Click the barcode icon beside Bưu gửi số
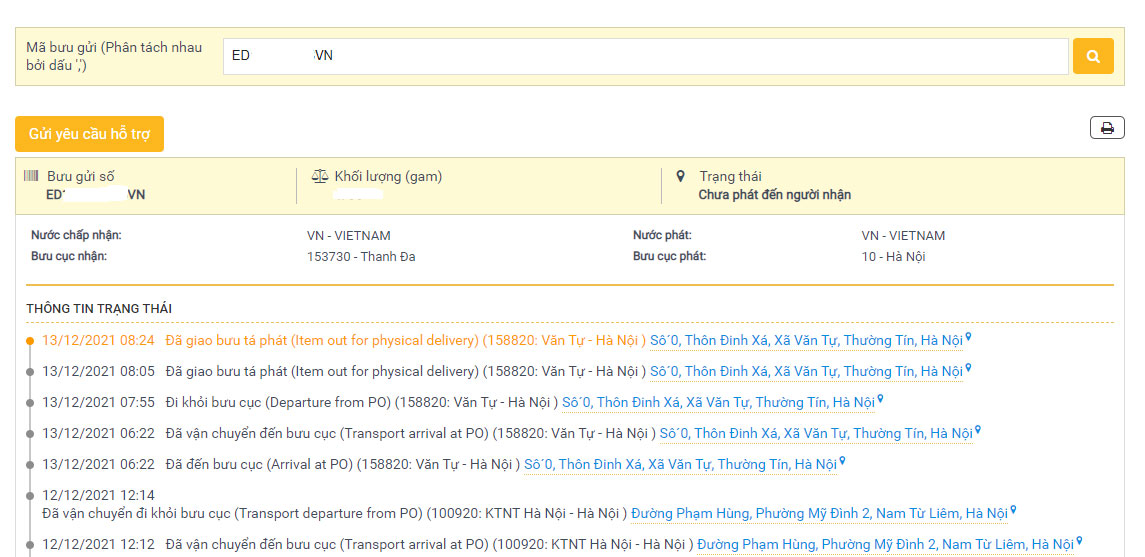The image size is (1145, 557). [x=32, y=176]
